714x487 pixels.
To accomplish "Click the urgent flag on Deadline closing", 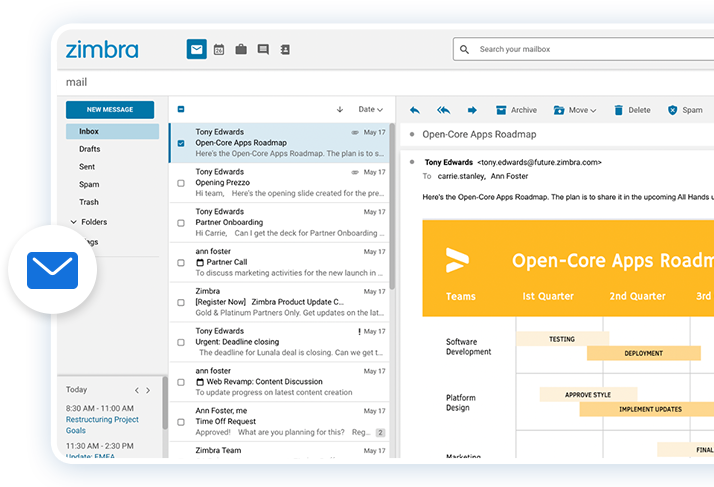I will (359, 331).
